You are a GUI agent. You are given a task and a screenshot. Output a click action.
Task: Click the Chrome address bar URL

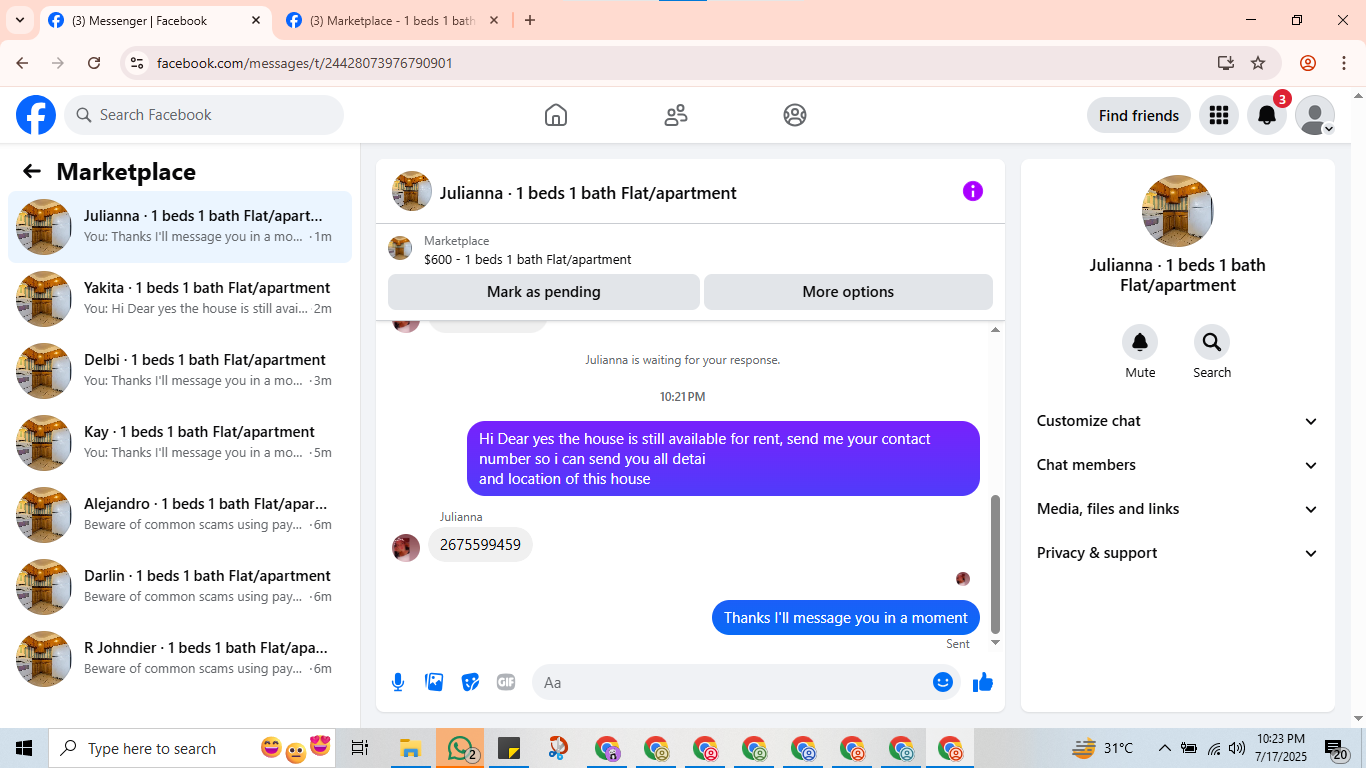click(305, 63)
